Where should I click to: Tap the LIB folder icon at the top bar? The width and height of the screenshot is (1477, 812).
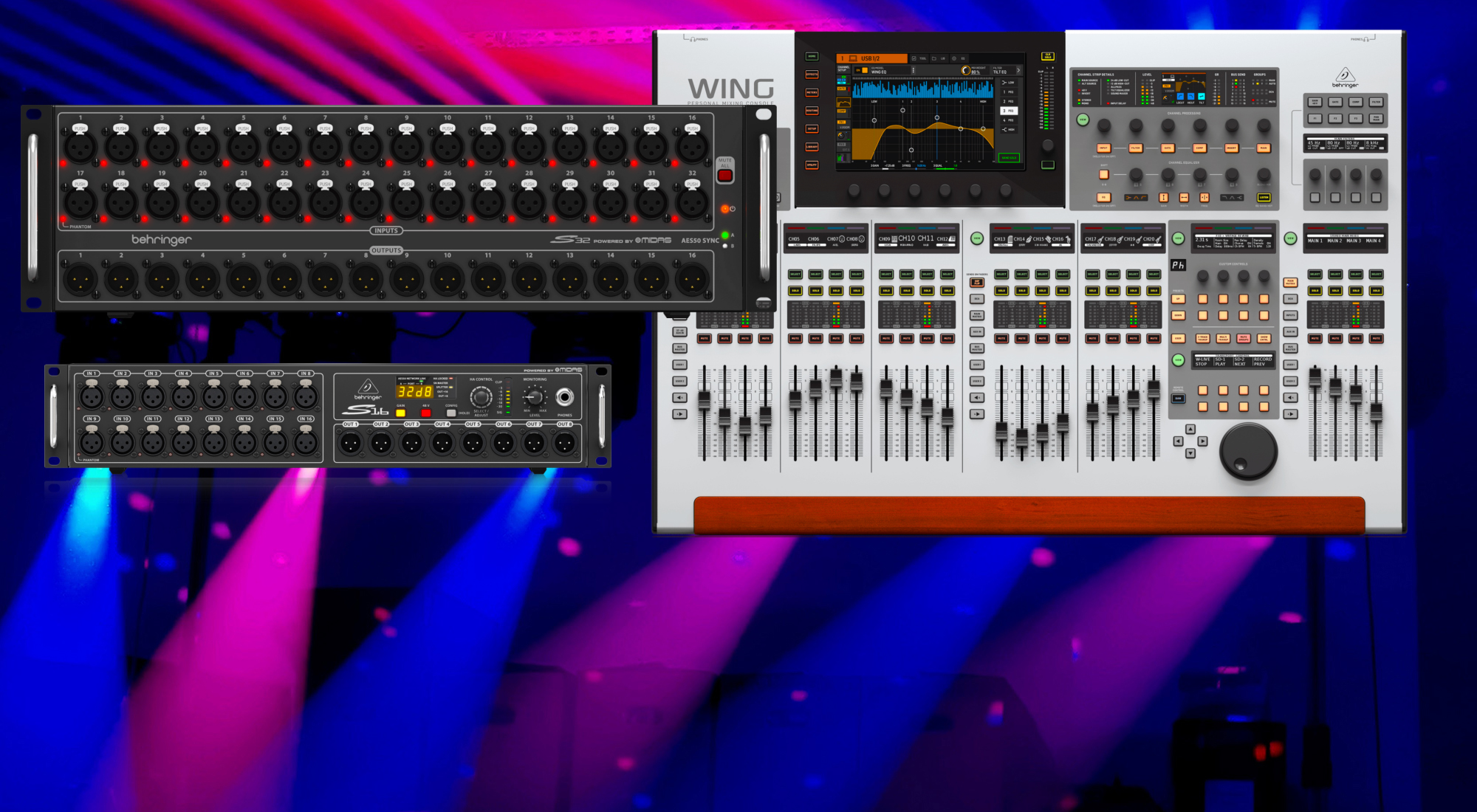coord(933,58)
